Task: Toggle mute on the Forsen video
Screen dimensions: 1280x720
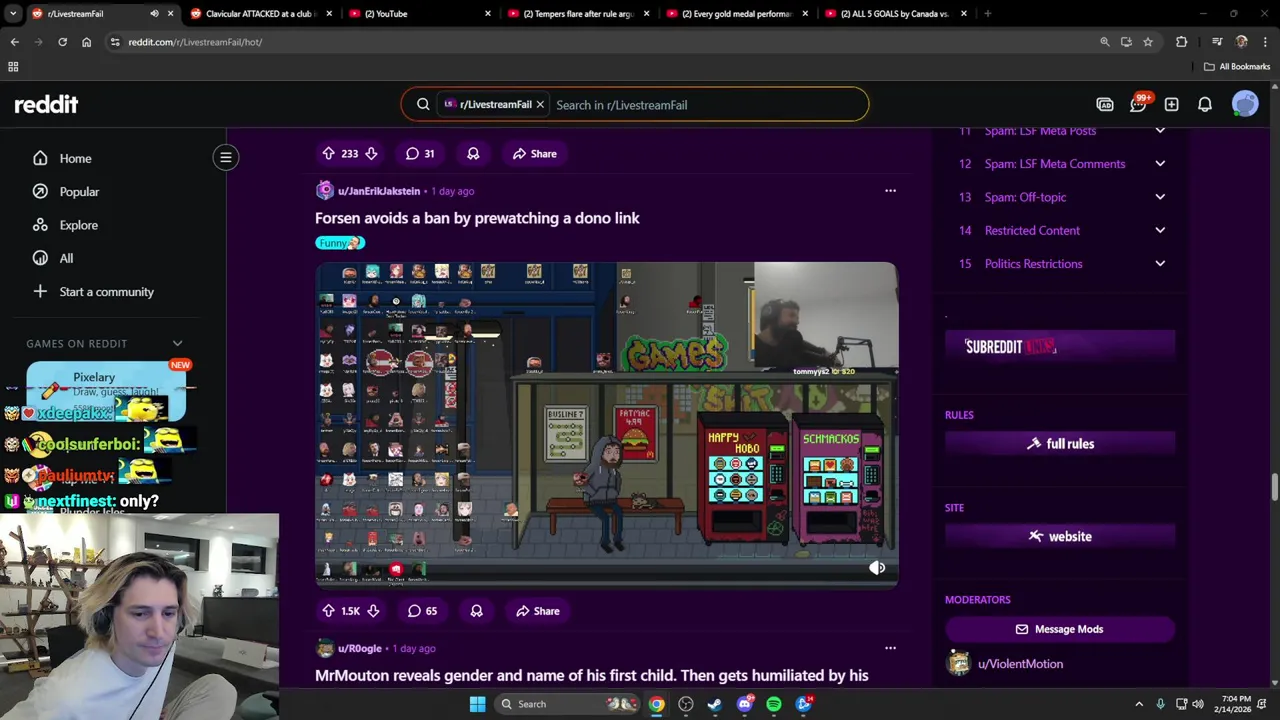Action: pos(877,568)
